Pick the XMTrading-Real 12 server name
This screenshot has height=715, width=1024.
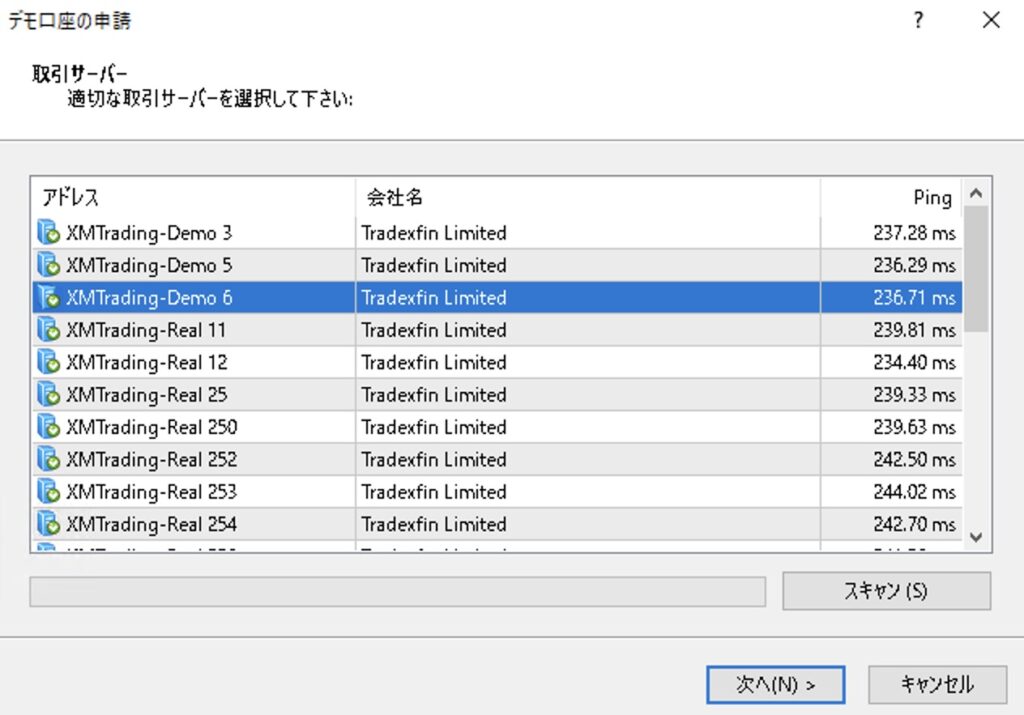147,362
